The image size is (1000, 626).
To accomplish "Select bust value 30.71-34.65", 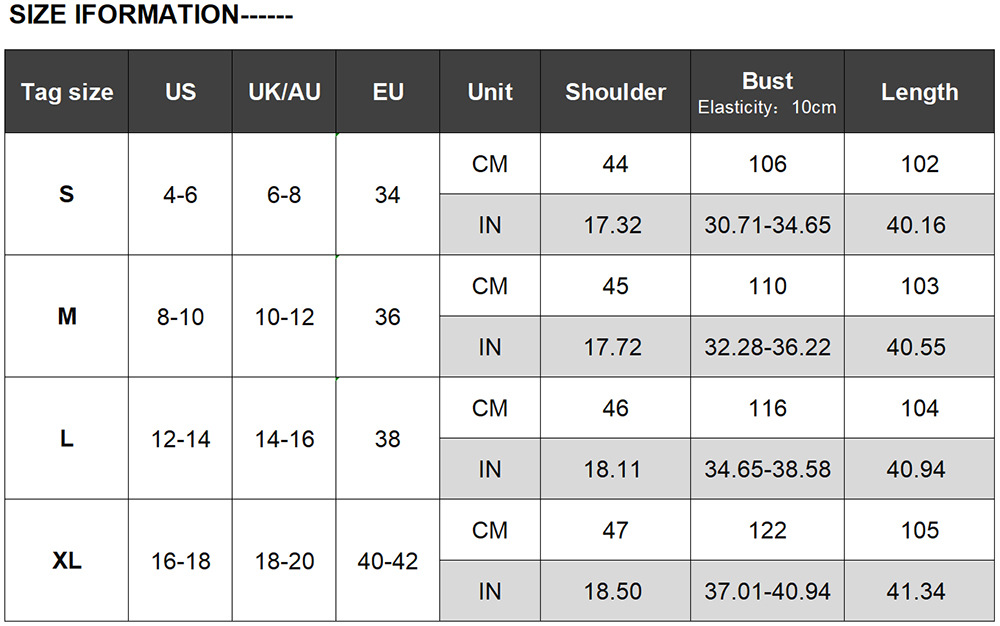I will click(767, 225).
